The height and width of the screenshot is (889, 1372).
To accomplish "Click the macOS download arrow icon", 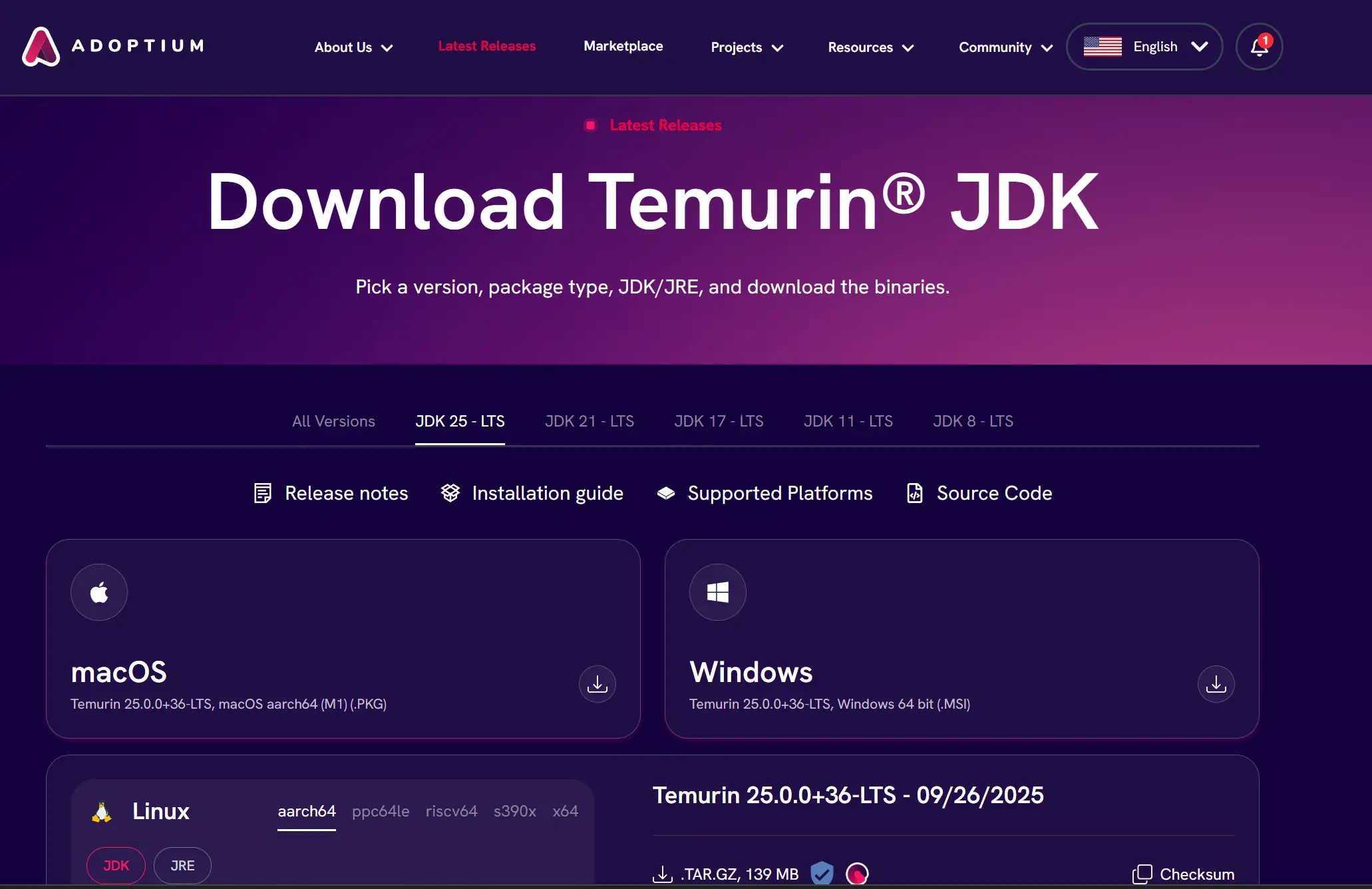I will click(x=597, y=684).
